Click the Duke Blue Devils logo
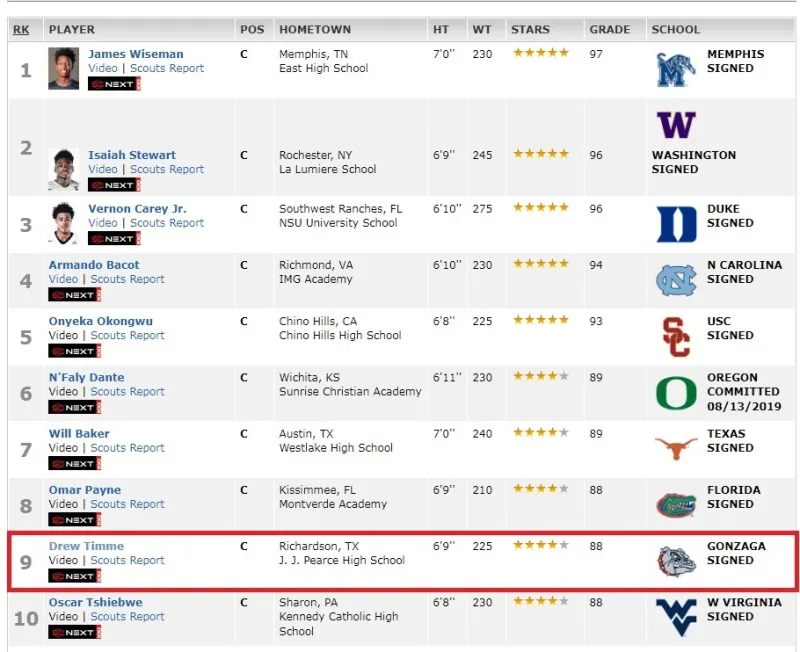Image resolution: width=800 pixels, height=652 pixels. click(x=676, y=224)
